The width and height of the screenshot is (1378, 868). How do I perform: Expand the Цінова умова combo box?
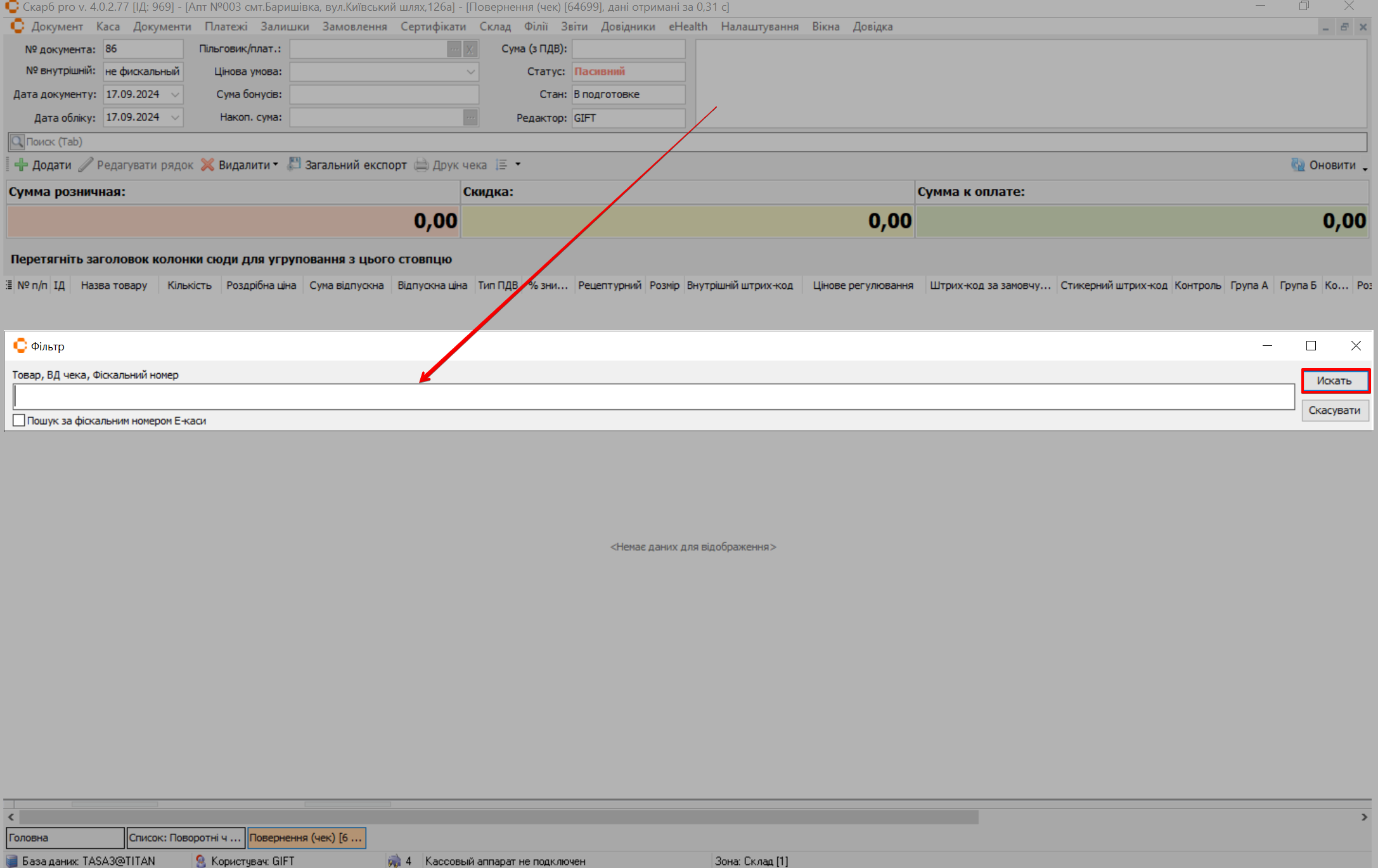click(x=470, y=72)
